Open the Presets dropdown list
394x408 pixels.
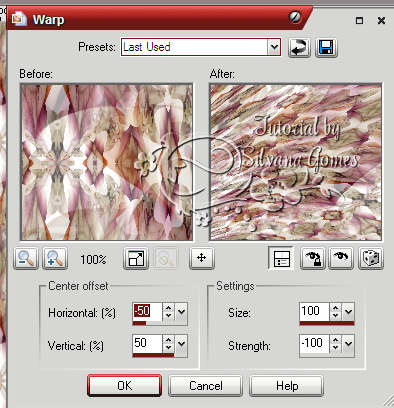[x=274, y=47]
